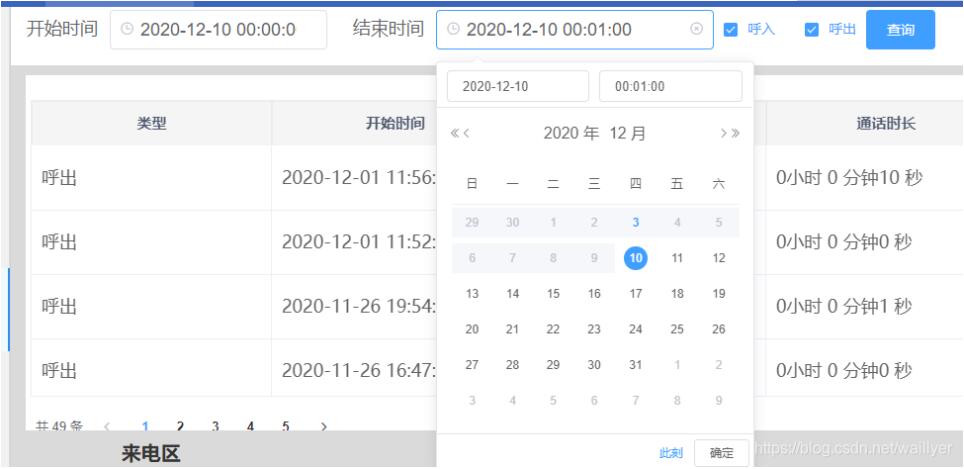Click the 此刻 now link
Image resolution: width=964 pixels, height=469 pixels.
pos(671,453)
